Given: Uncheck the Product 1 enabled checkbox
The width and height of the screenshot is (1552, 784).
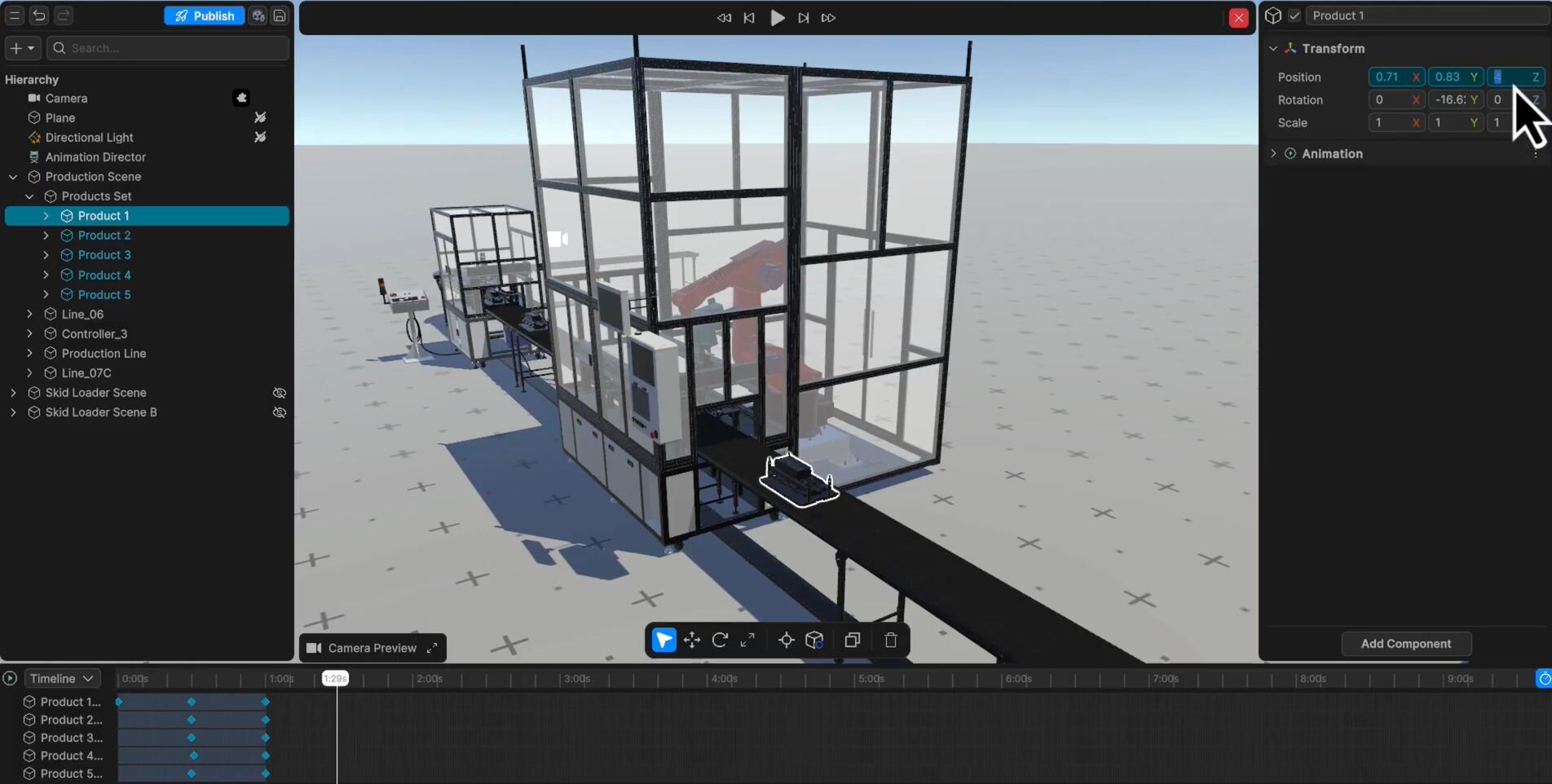Looking at the screenshot, I should coord(1294,15).
